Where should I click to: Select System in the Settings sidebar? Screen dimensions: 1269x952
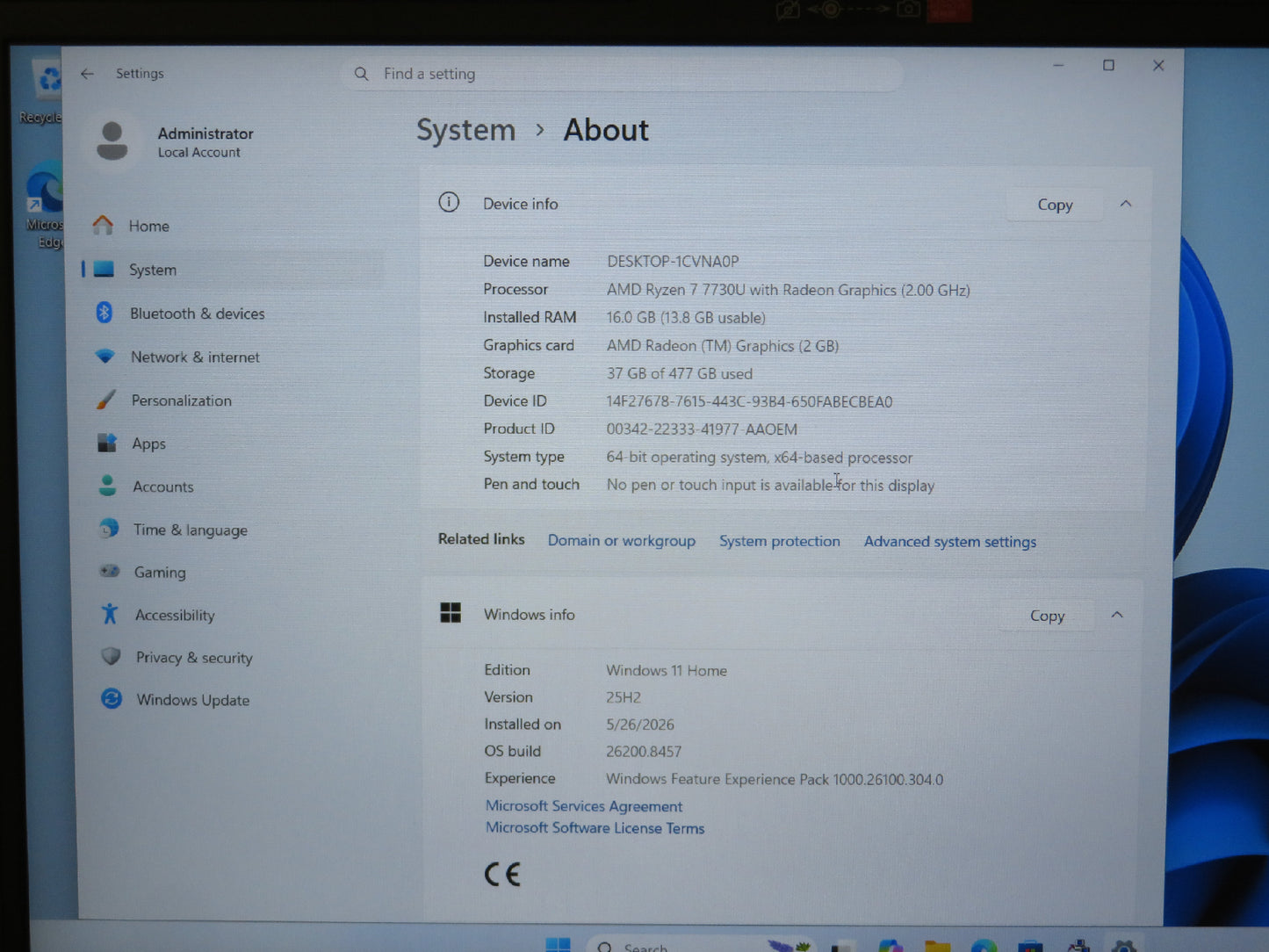click(234, 270)
